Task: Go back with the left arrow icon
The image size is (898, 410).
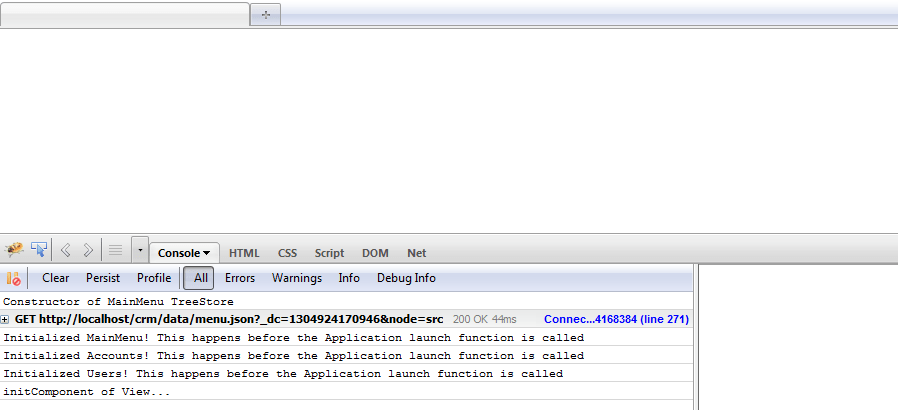Action: (66, 250)
